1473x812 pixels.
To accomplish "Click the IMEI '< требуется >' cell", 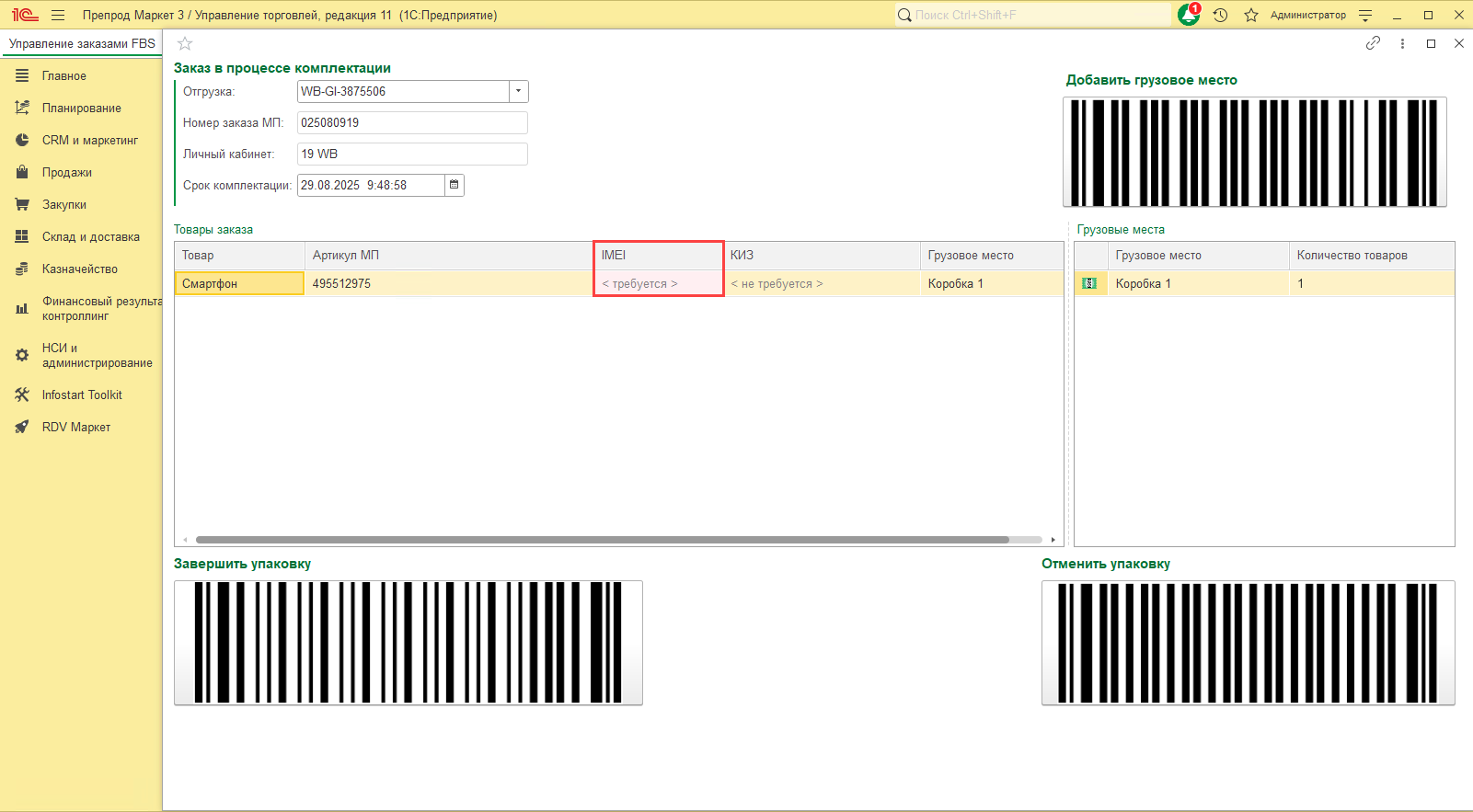I will click(x=658, y=283).
